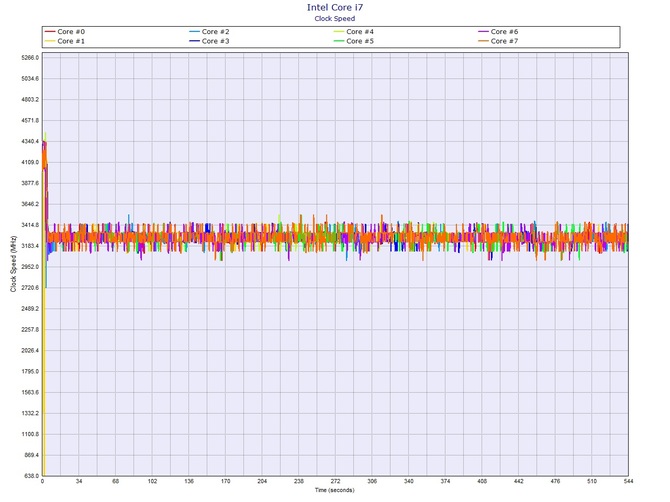Click the 136 second x-axis tick
The height and width of the screenshot is (502, 670).
[189, 481]
